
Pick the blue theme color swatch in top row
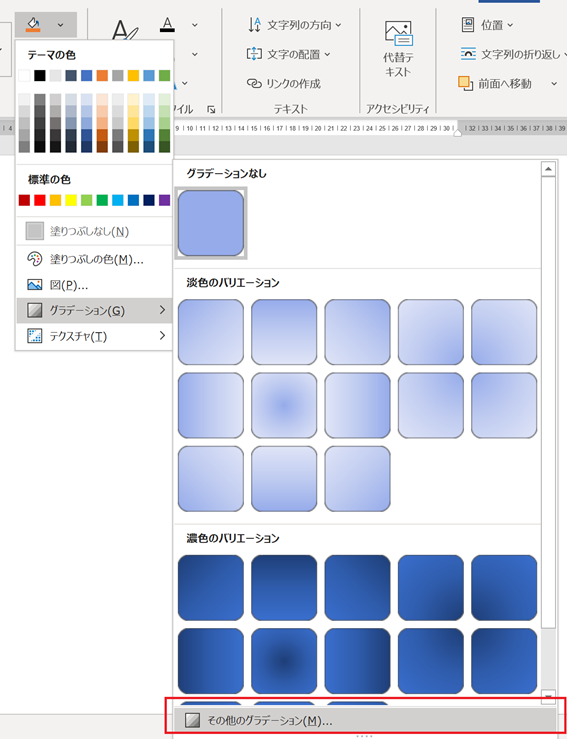87,75
